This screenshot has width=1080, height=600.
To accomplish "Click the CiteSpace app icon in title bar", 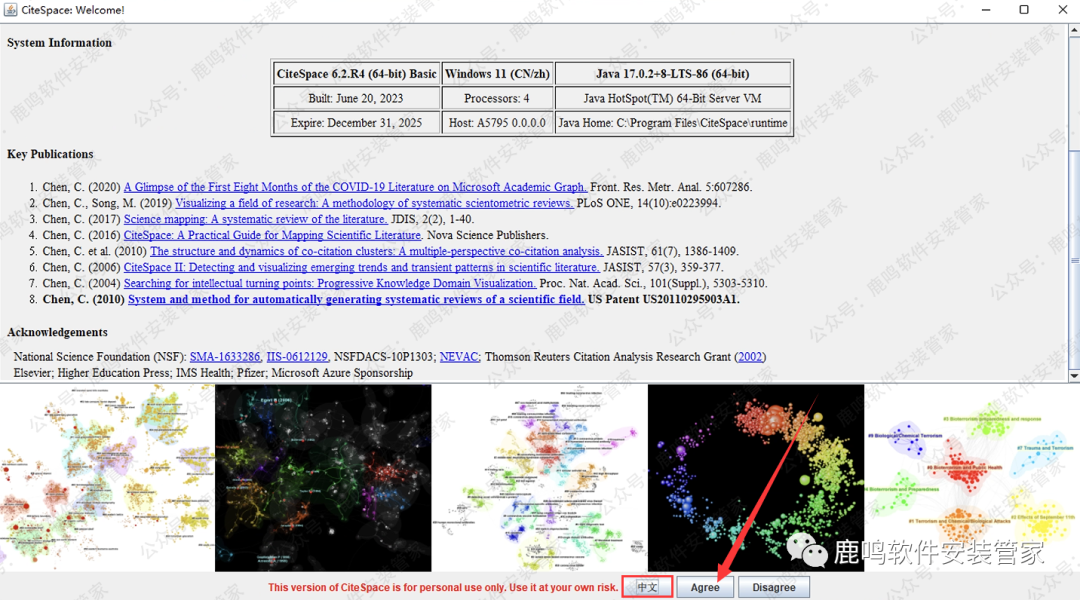I will [x=11, y=10].
